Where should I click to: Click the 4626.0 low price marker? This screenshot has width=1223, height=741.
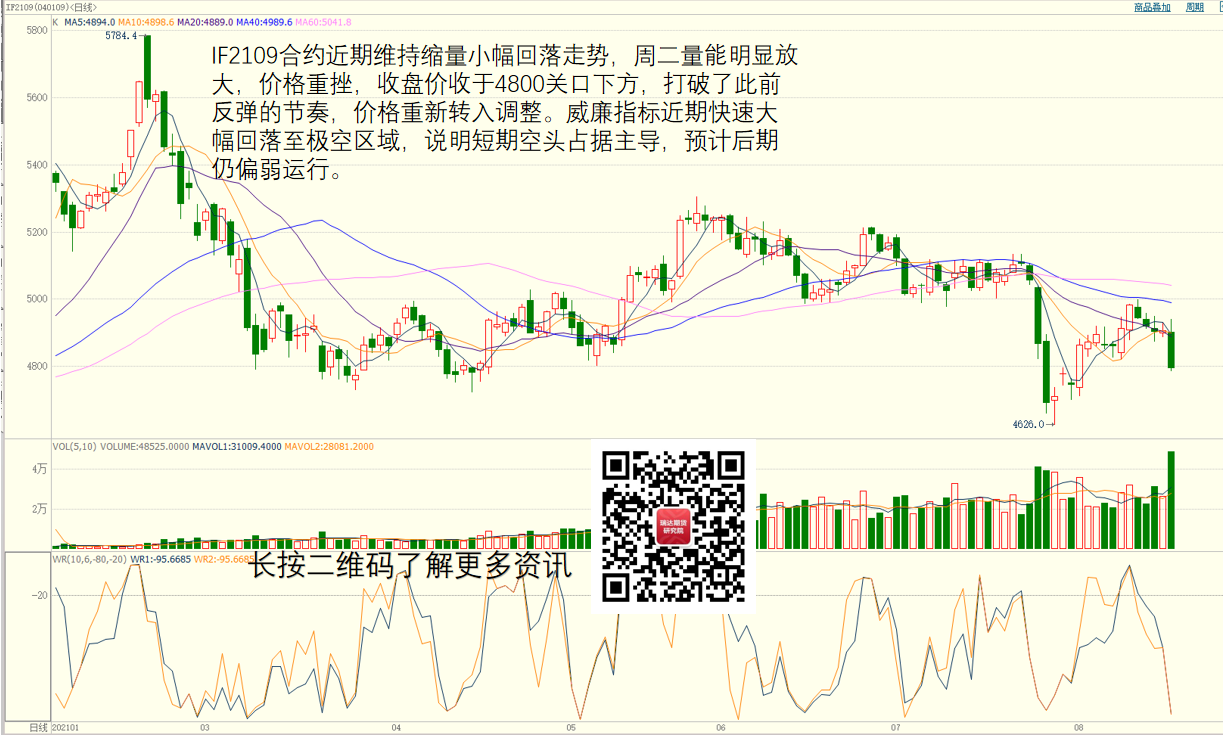click(x=1027, y=424)
